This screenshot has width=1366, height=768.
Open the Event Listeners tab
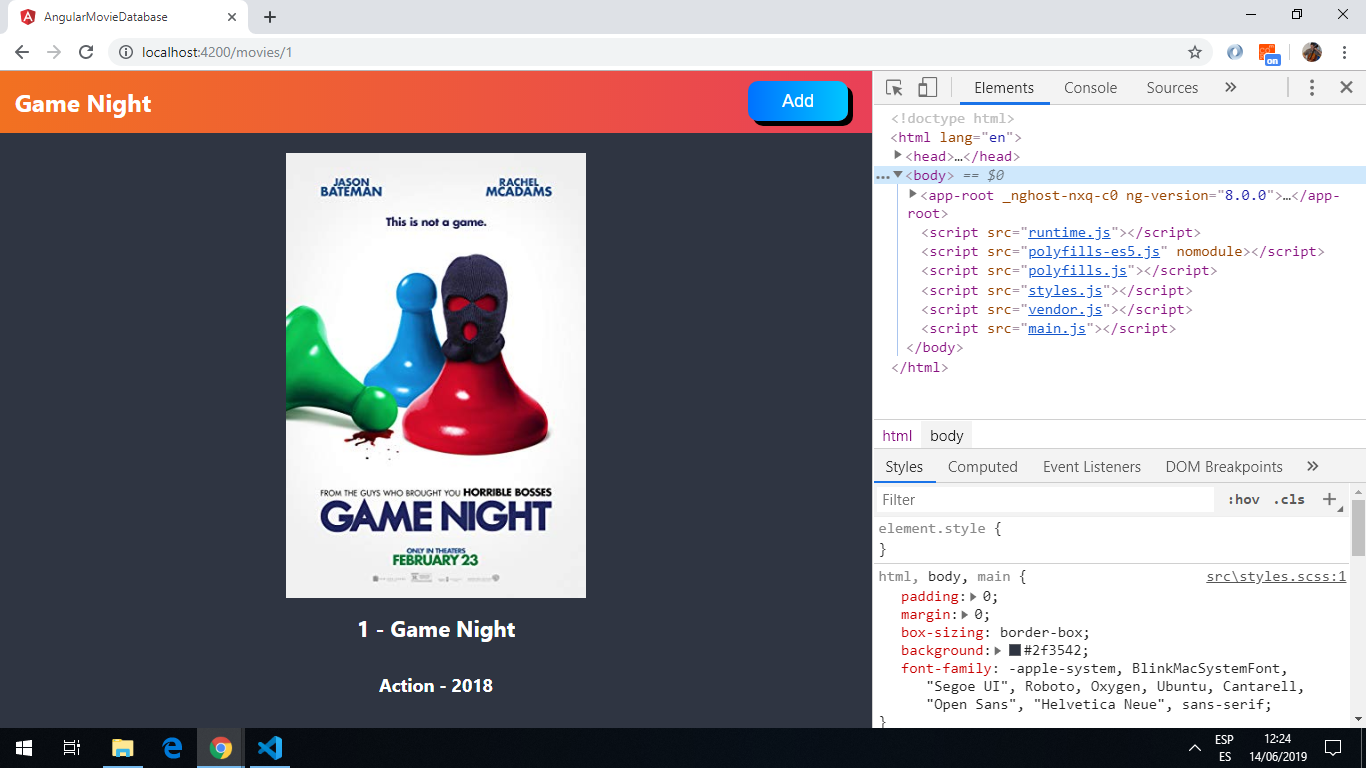[1091, 467]
